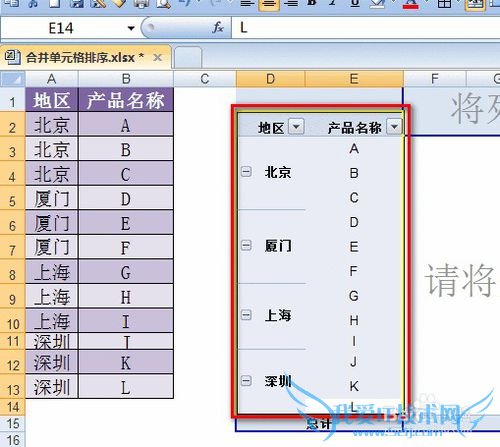Click the 厦门 label in pivot table
The height and width of the screenshot is (447, 500).
278,246
